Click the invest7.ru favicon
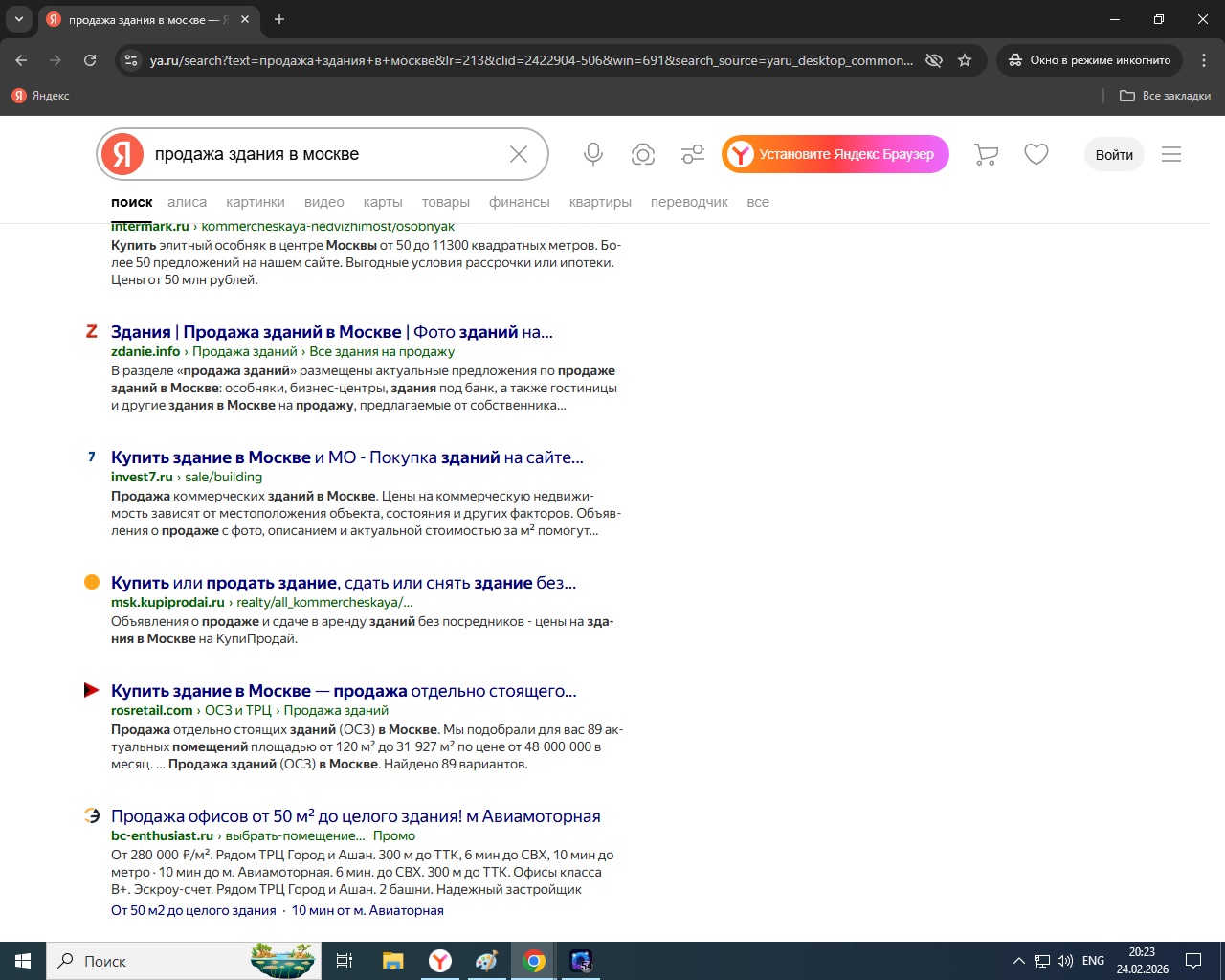Image resolution: width=1225 pixels, height=980 pixels. coord(92,457)
